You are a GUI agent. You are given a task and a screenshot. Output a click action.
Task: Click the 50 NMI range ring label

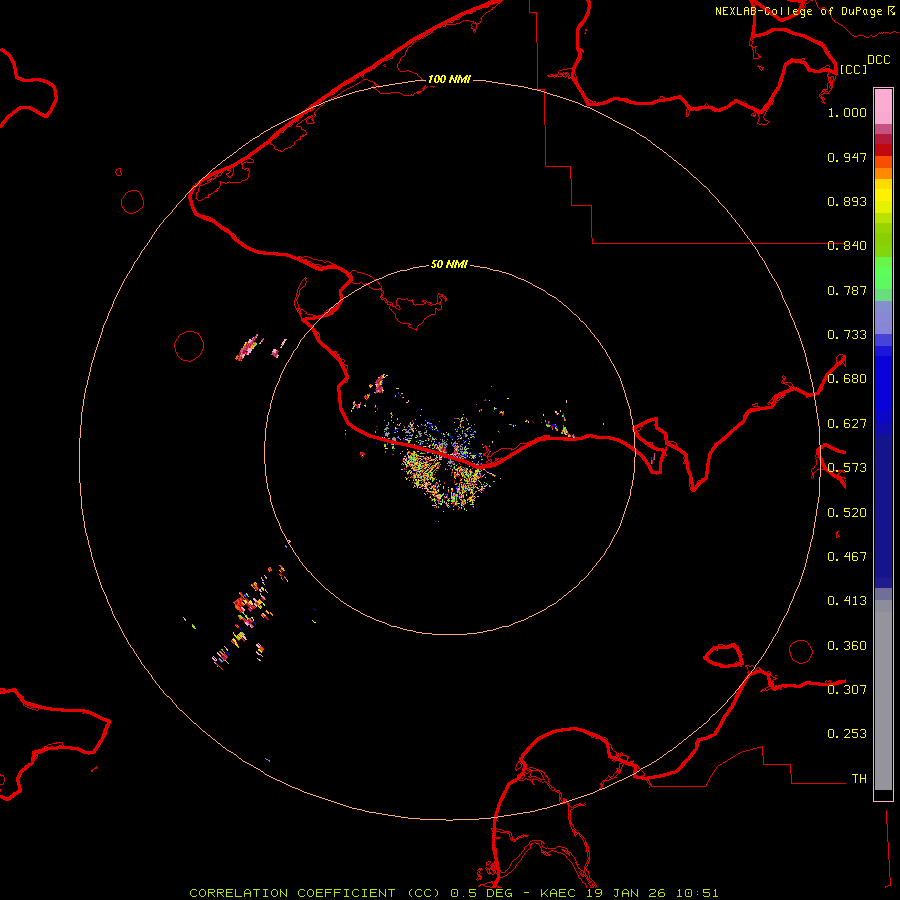pyautogui.click(x=449, y=264)
